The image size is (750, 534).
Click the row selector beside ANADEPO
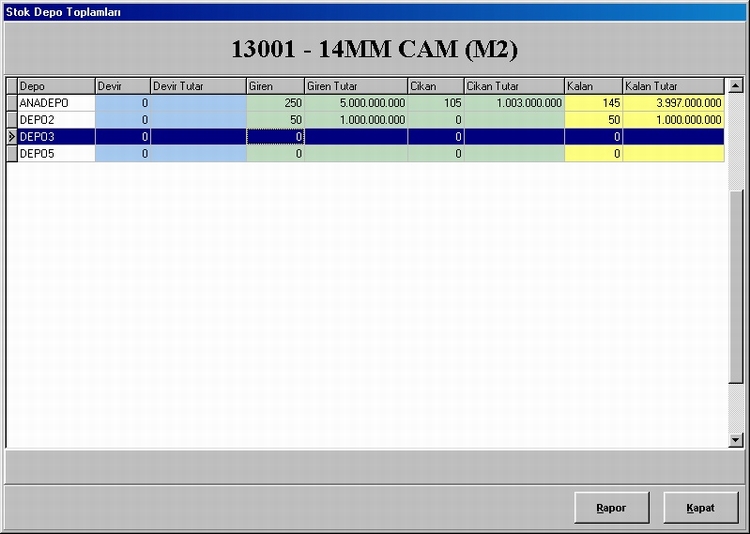click(x=11, y=103)
